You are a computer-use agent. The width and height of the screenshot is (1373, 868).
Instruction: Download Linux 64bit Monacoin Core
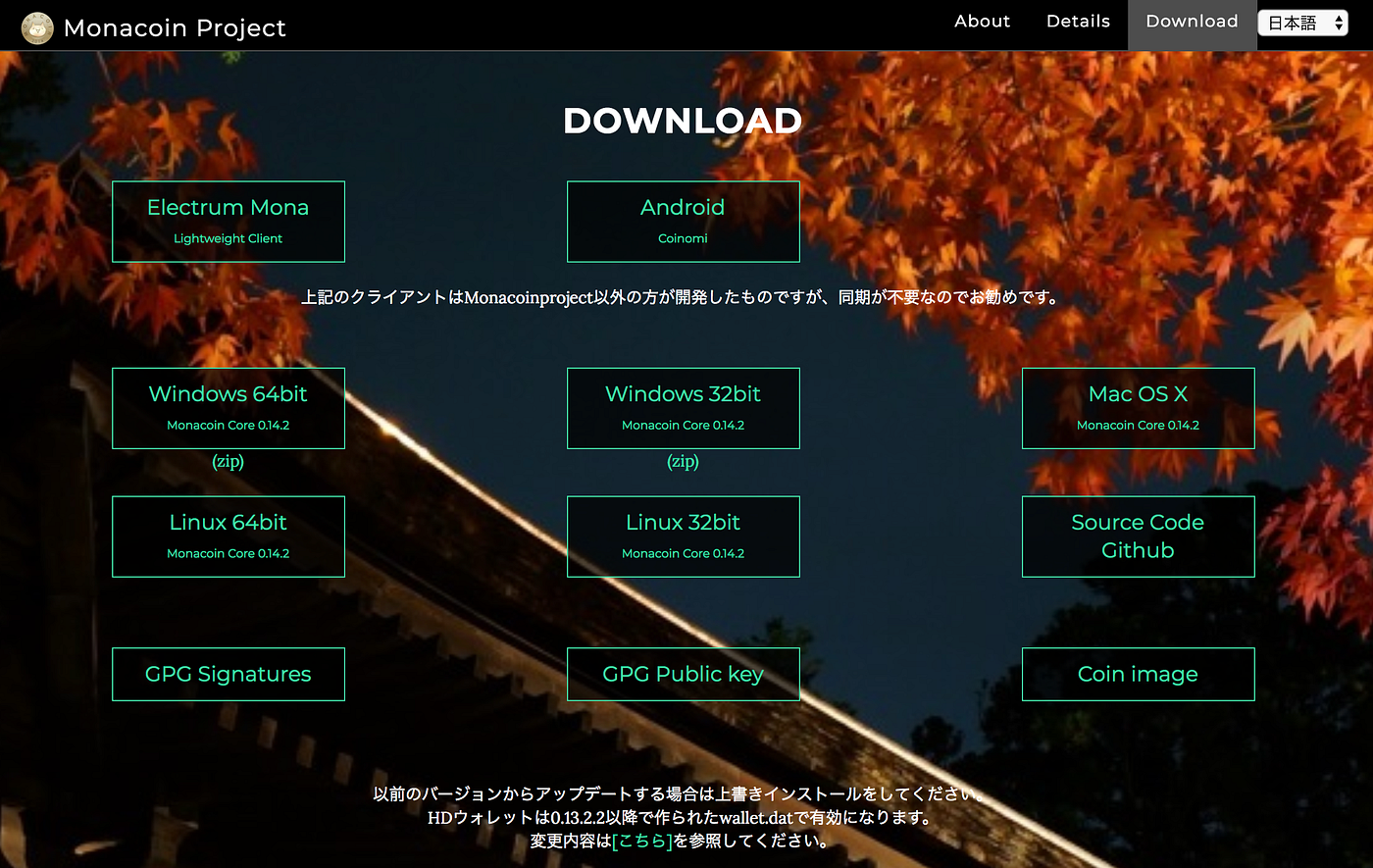[229, 536]
